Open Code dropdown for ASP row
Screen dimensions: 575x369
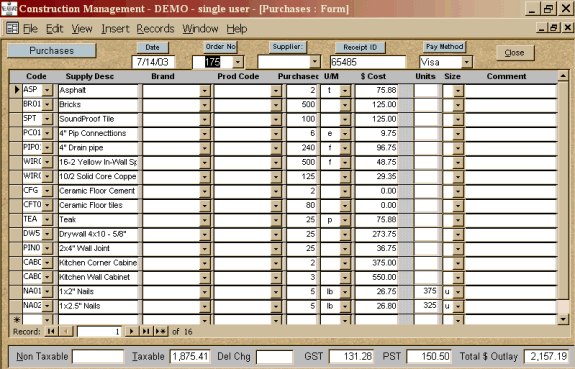point(47,90)
